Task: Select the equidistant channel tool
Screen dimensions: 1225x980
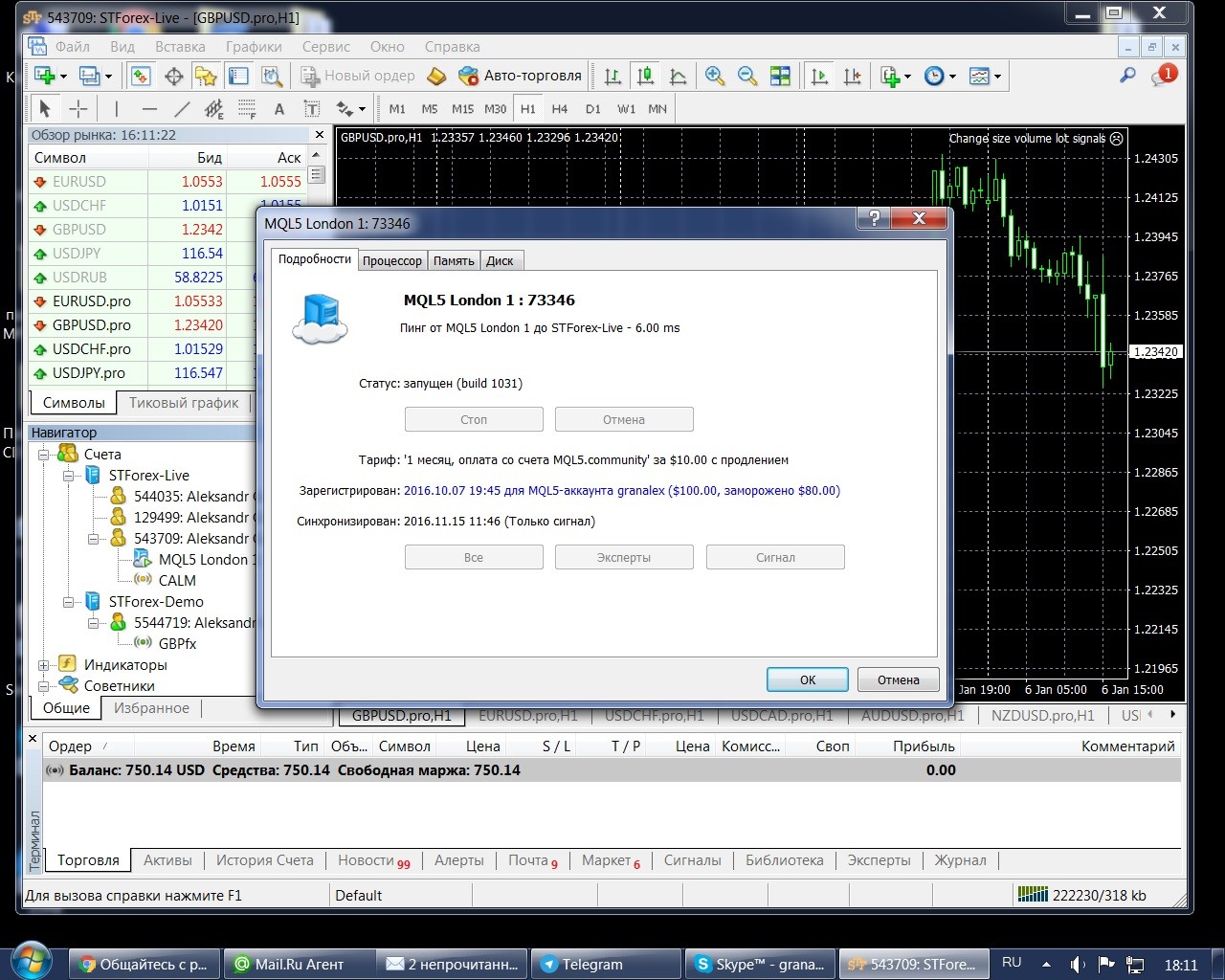Action: point(214,108)
